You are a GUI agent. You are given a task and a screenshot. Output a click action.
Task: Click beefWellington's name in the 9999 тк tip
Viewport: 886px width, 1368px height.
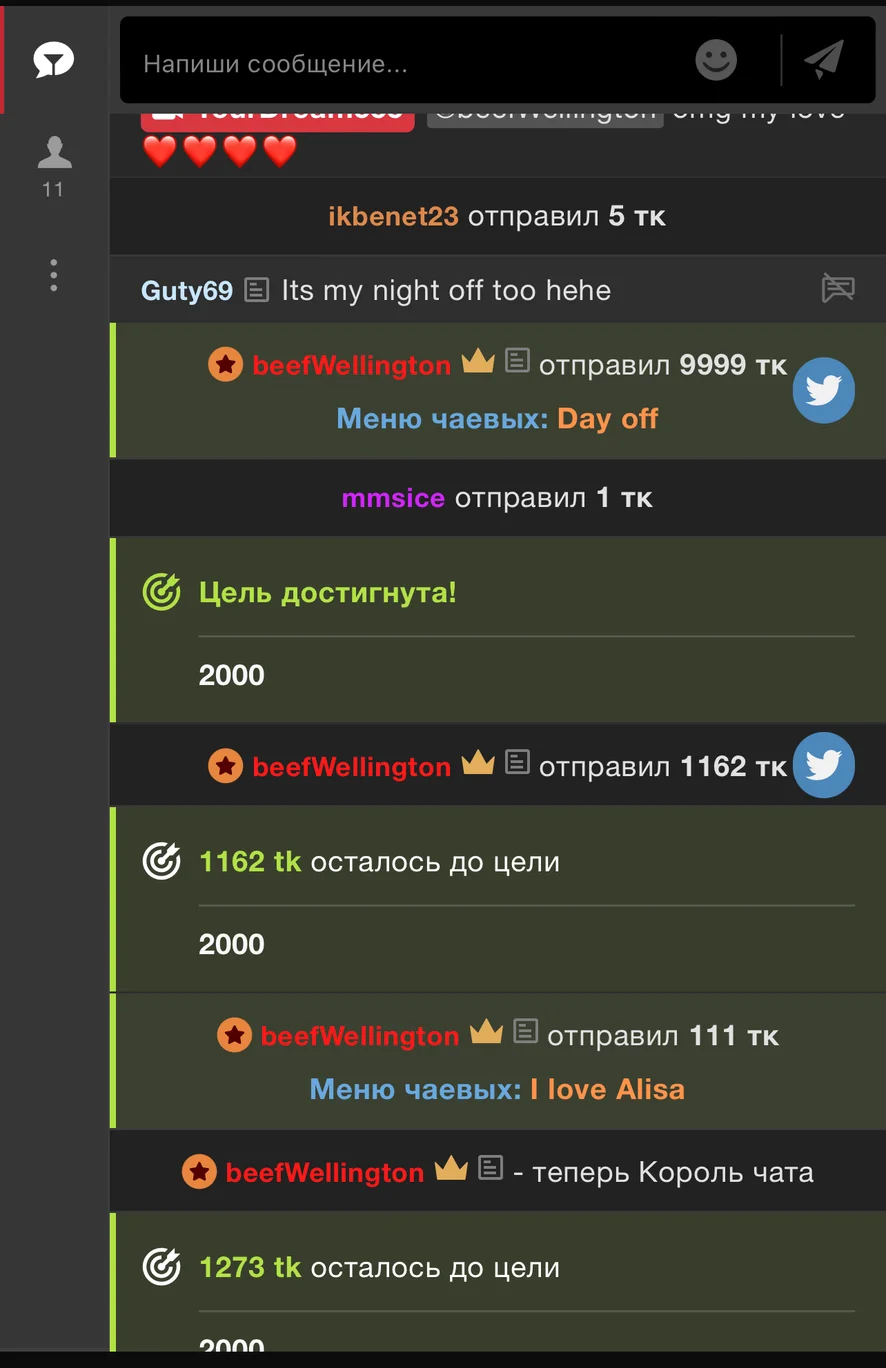[x=351, y=366]
